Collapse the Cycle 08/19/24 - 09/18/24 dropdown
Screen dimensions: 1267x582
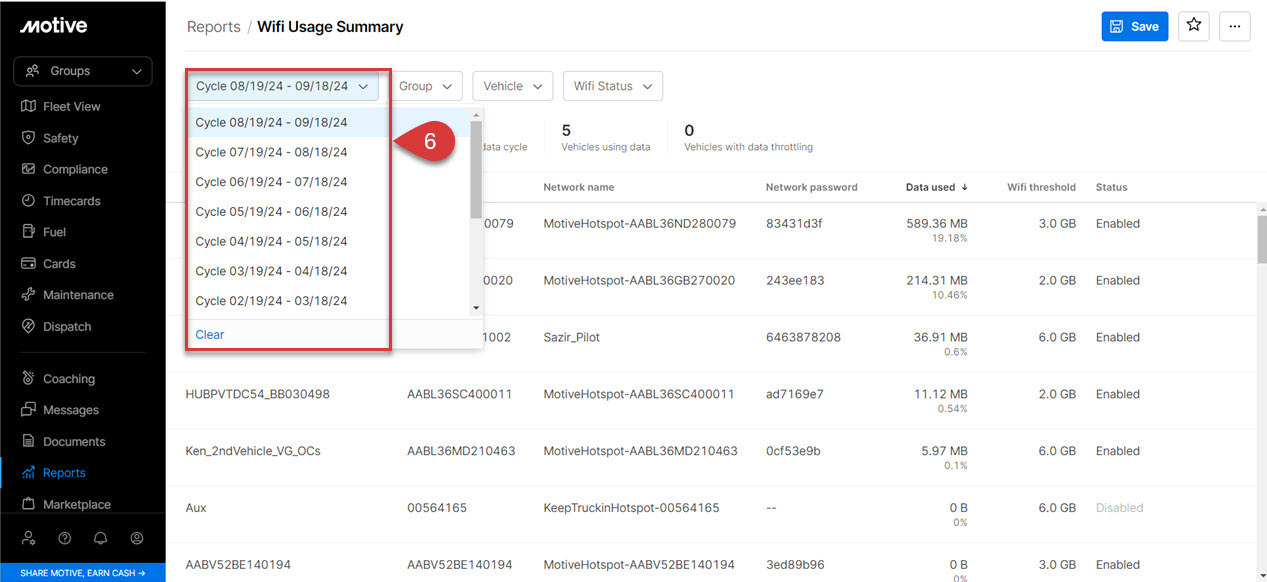[x=282, y=86]
